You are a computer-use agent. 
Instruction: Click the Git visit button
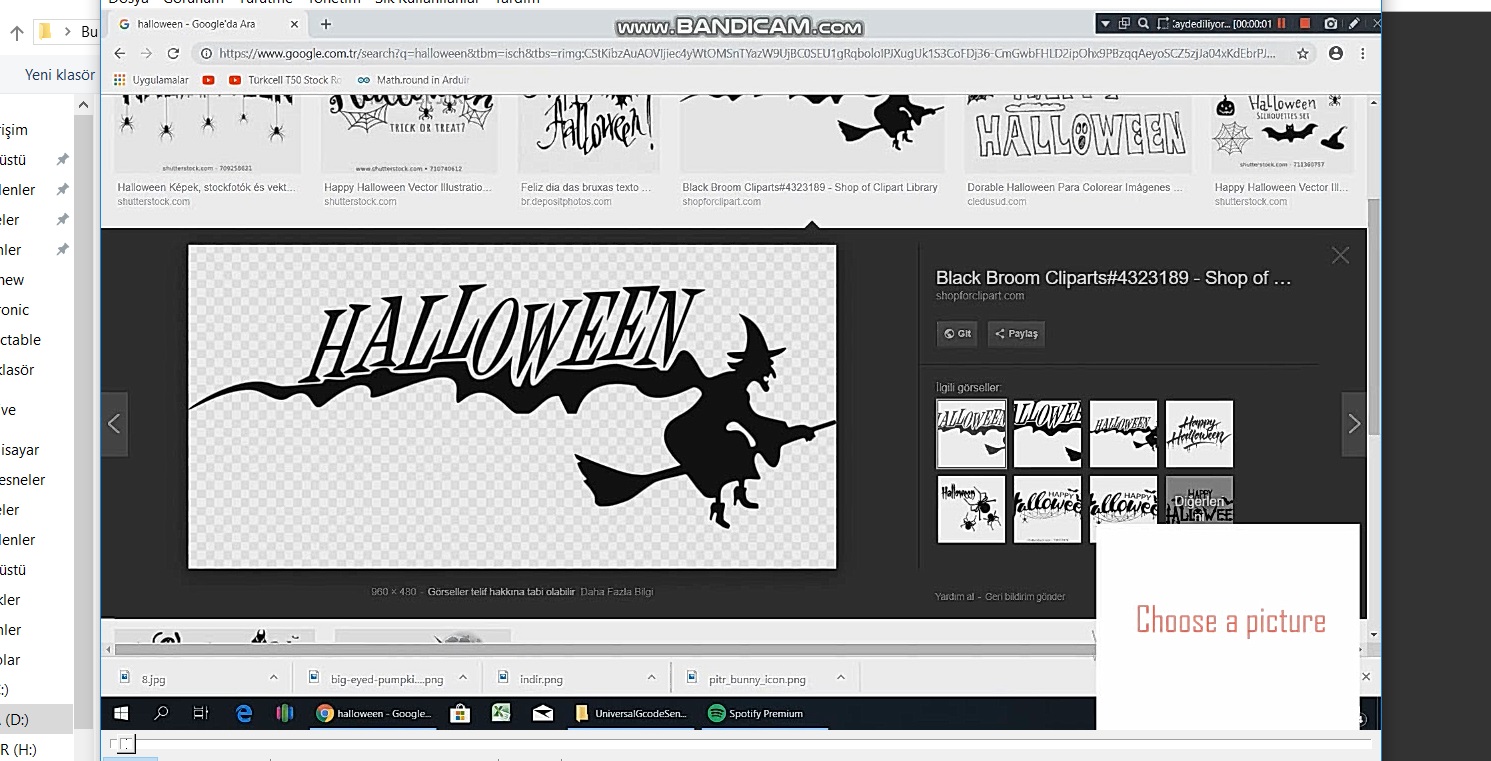click(957, 334)
